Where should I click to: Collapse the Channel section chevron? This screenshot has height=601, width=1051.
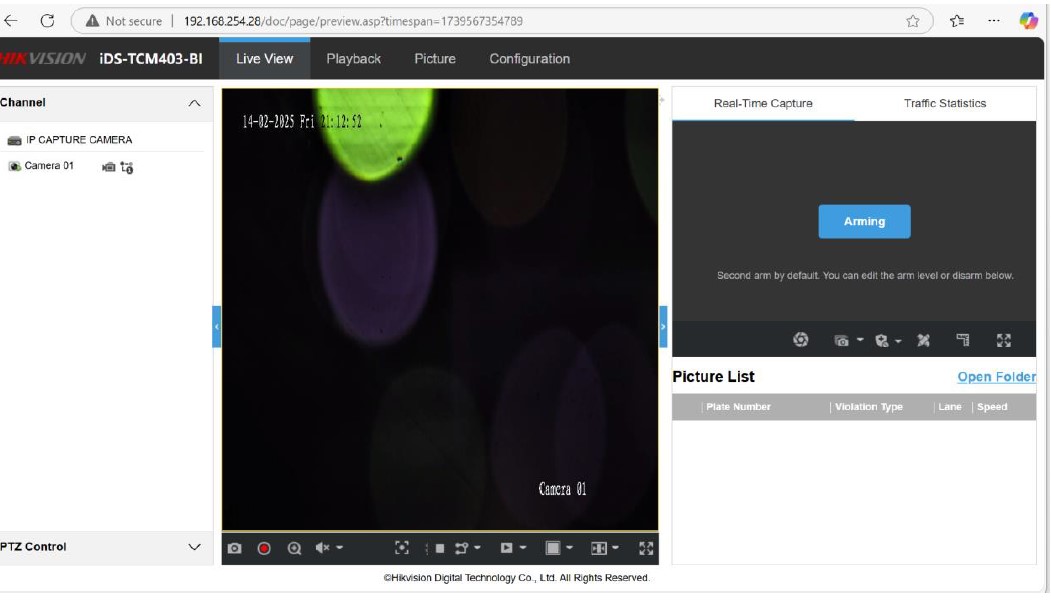coord(194,103)
